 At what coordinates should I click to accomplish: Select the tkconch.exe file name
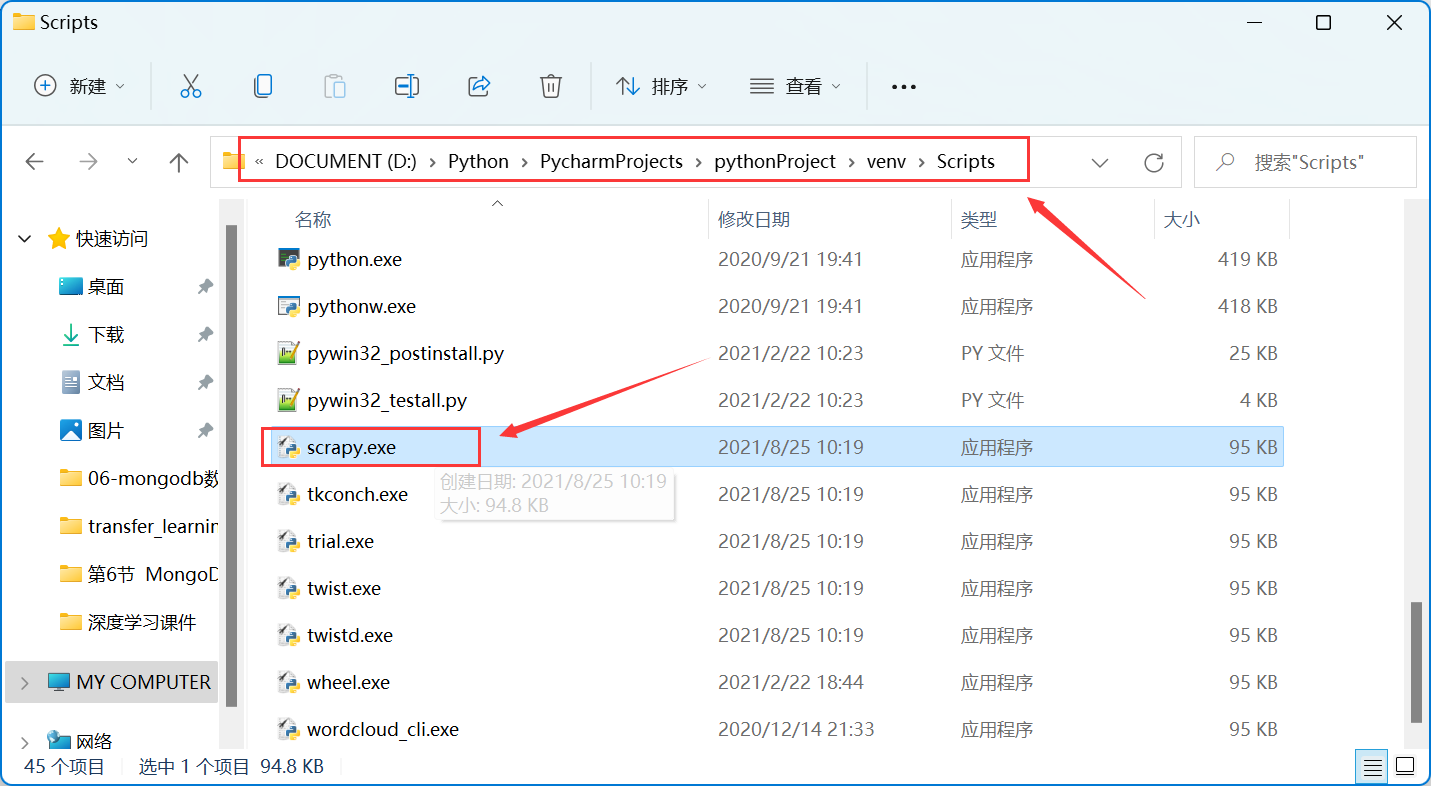pyautogui.click(x=357, y=494)
